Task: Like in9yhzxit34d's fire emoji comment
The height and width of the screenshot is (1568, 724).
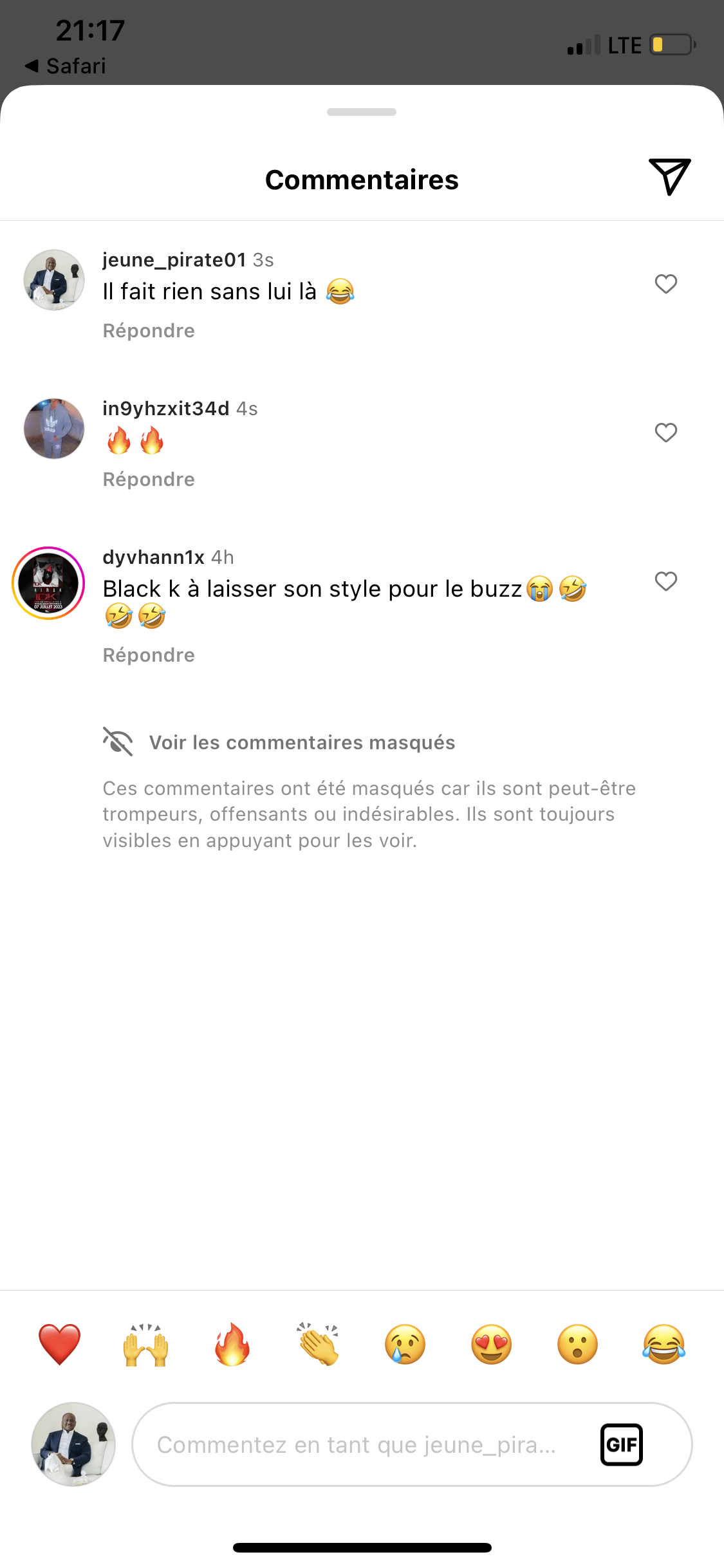Action: (666, 433)
